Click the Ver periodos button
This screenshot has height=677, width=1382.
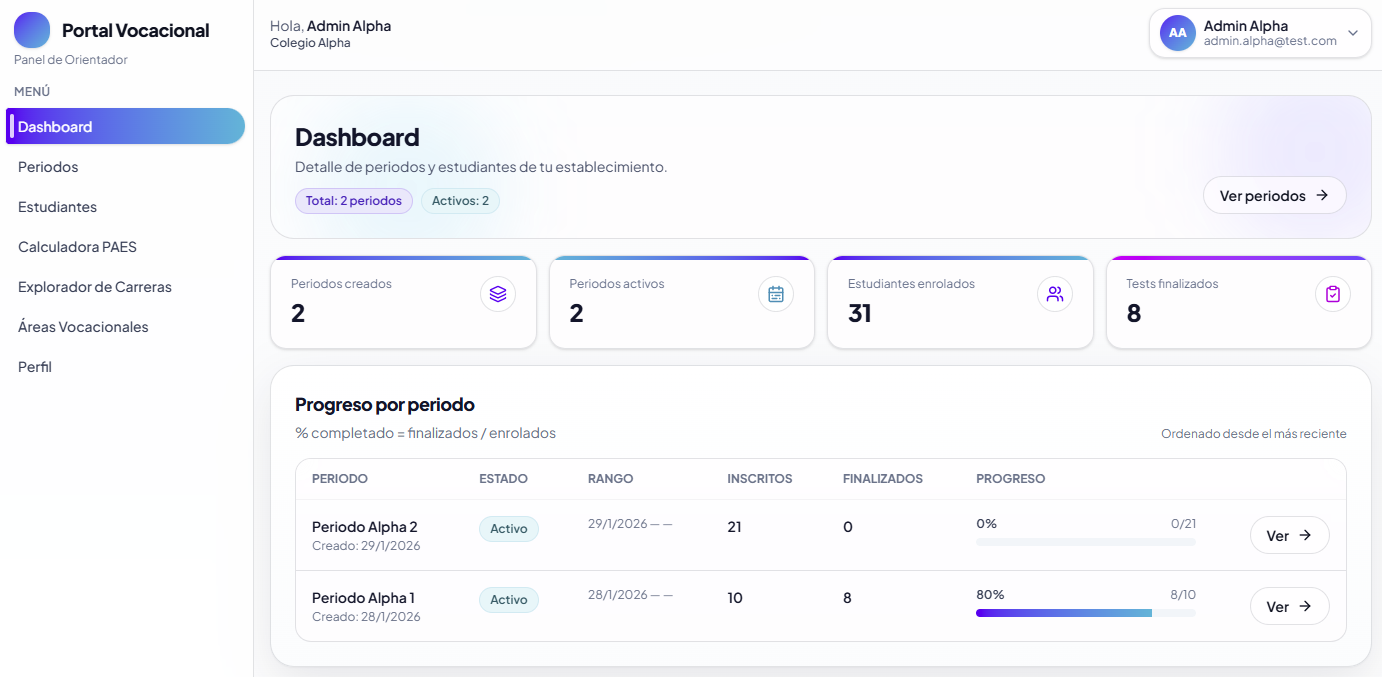[1274, 195]
